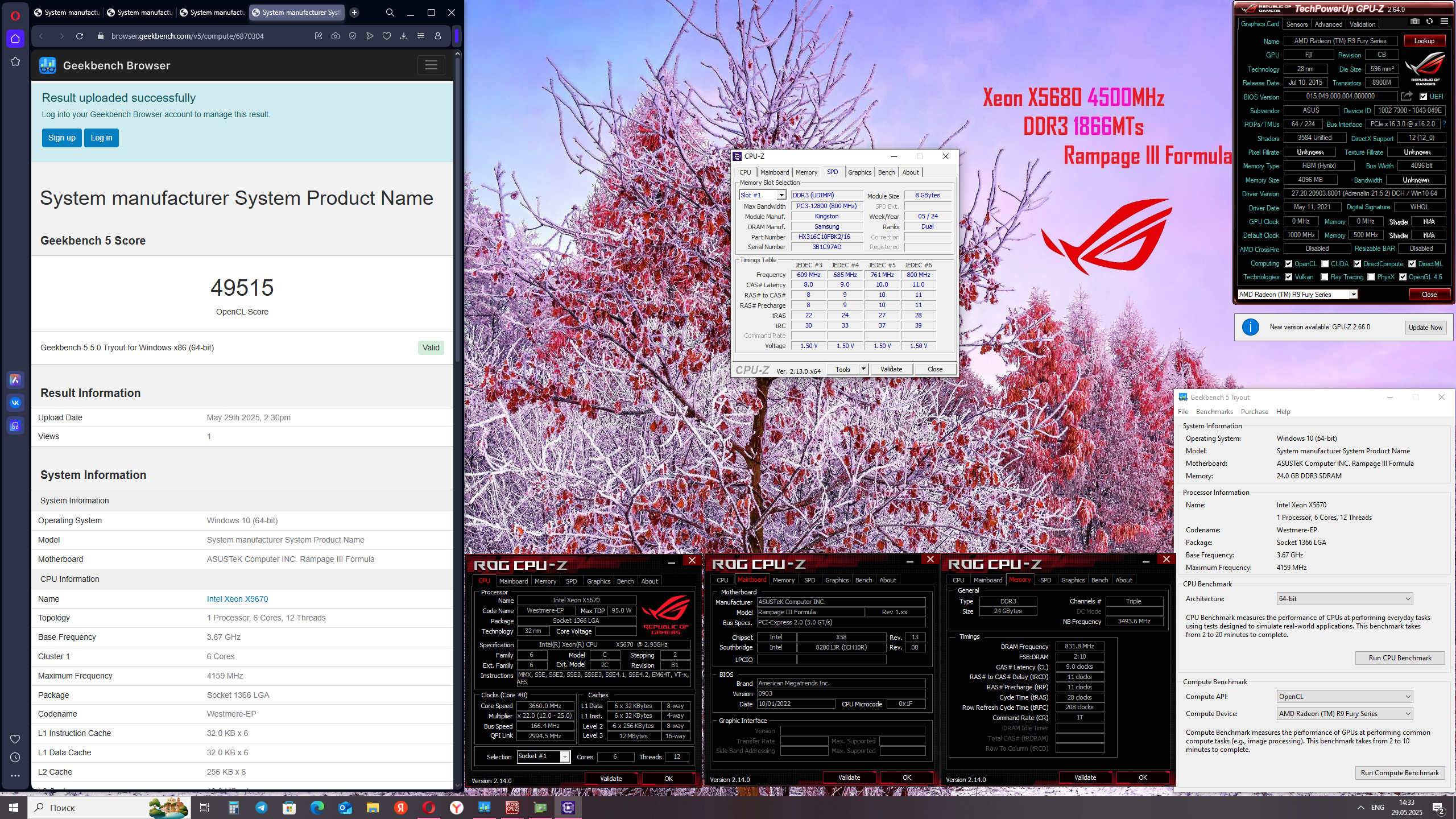Toggle the PhysX checkbox in GPU-Z
The image size is (1456, 819).
click(1371, 277)
